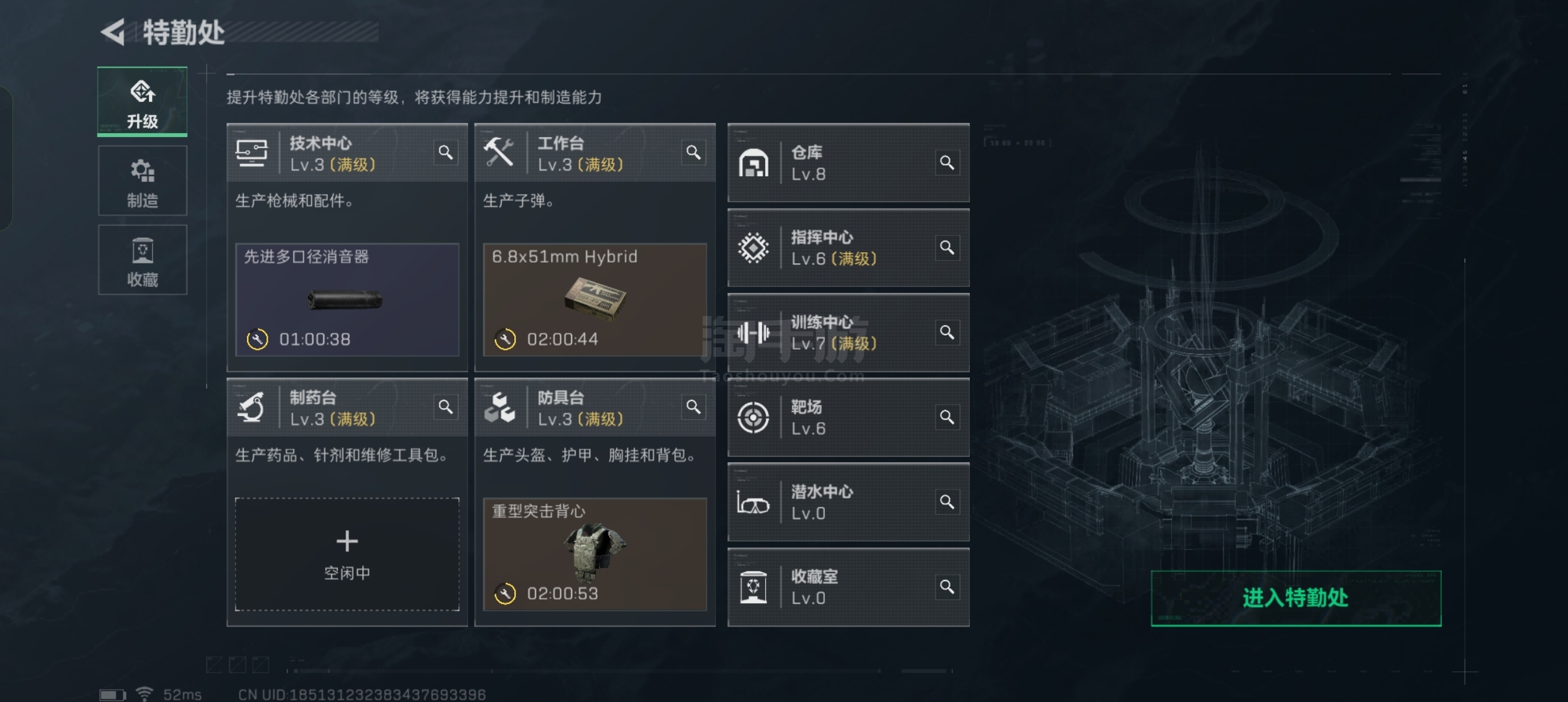Open 收藏室 magnifier icon
This screenshot has width=1568, height=702.
click(x=947, y=587)
